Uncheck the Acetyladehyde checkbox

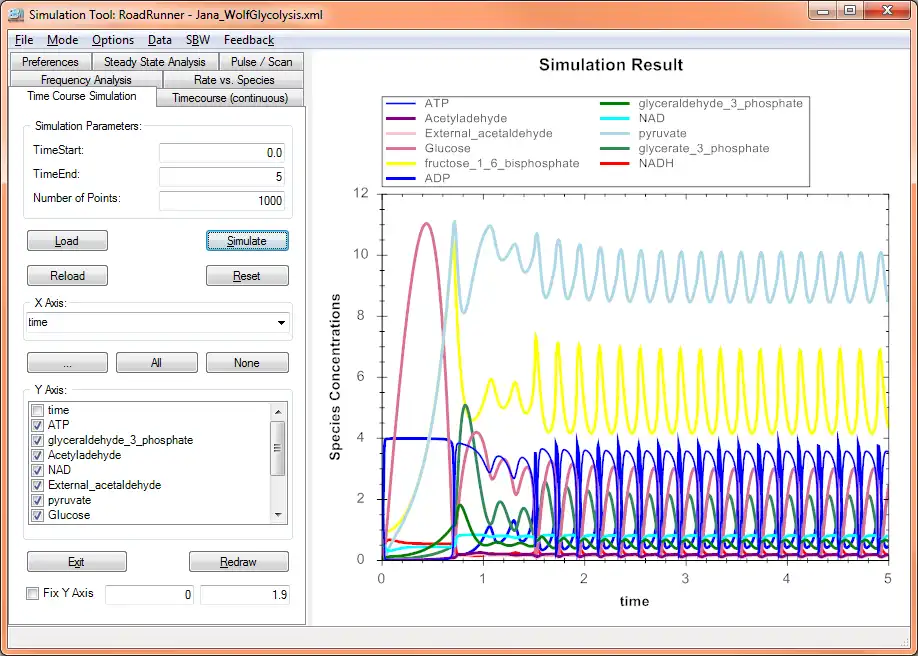[37, 455]
